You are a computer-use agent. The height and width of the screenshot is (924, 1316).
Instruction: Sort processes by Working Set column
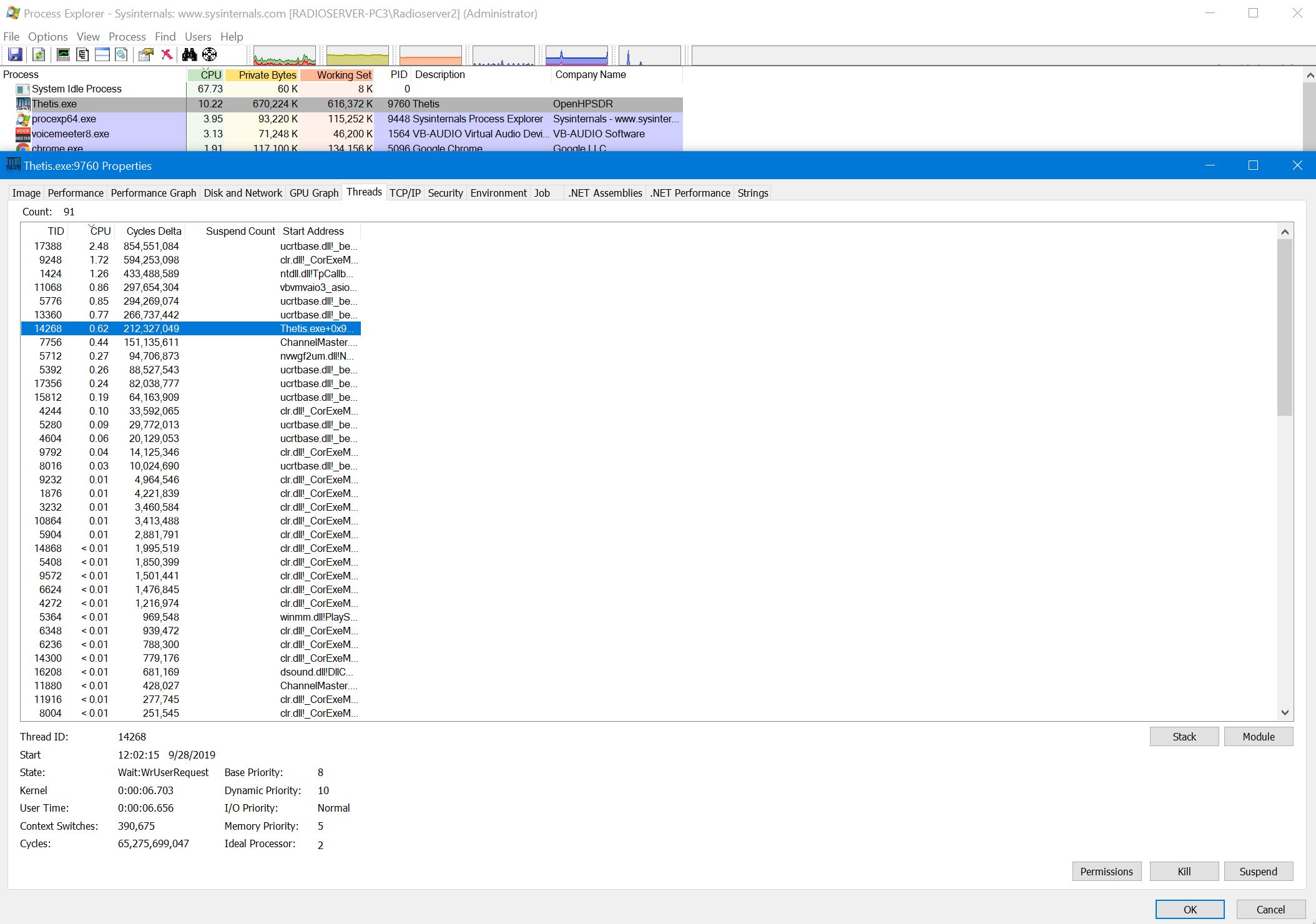click(x=337, y=75)
